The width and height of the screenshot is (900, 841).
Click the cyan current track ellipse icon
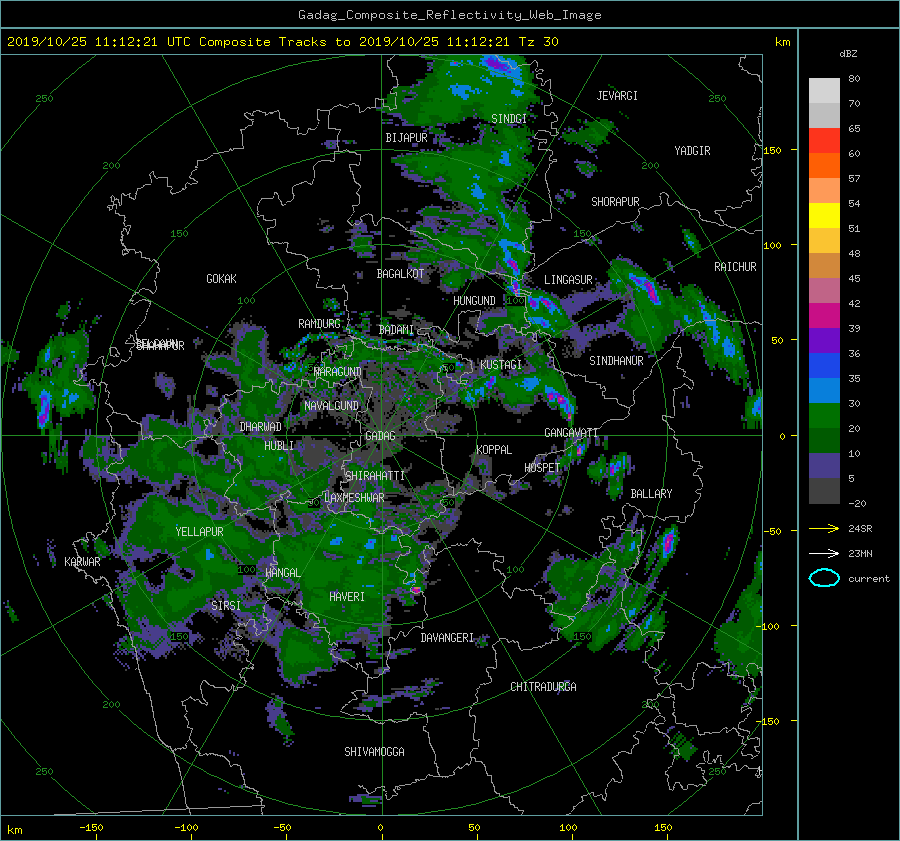pos(824,578)
